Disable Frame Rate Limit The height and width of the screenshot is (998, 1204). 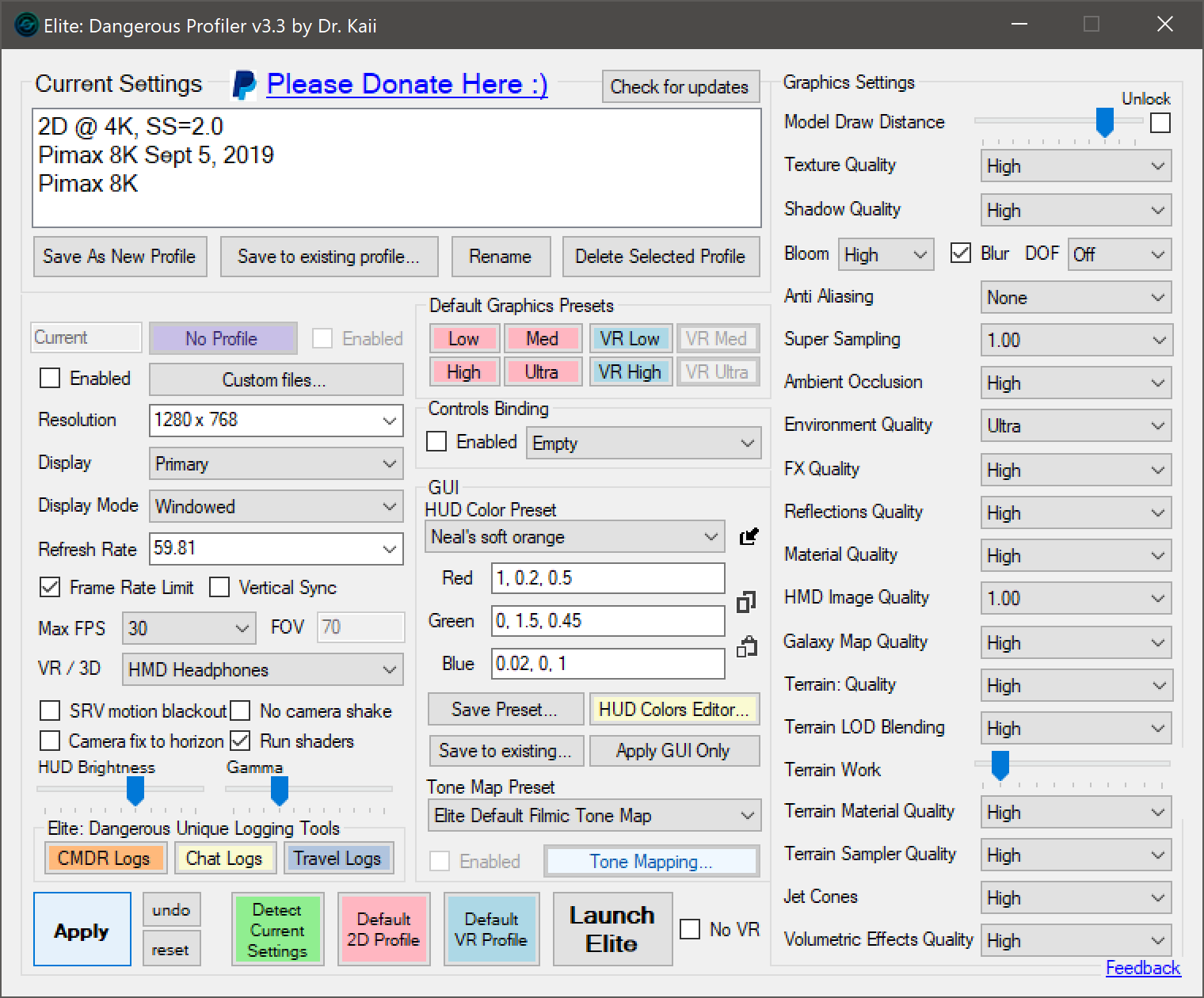point(50,588)
